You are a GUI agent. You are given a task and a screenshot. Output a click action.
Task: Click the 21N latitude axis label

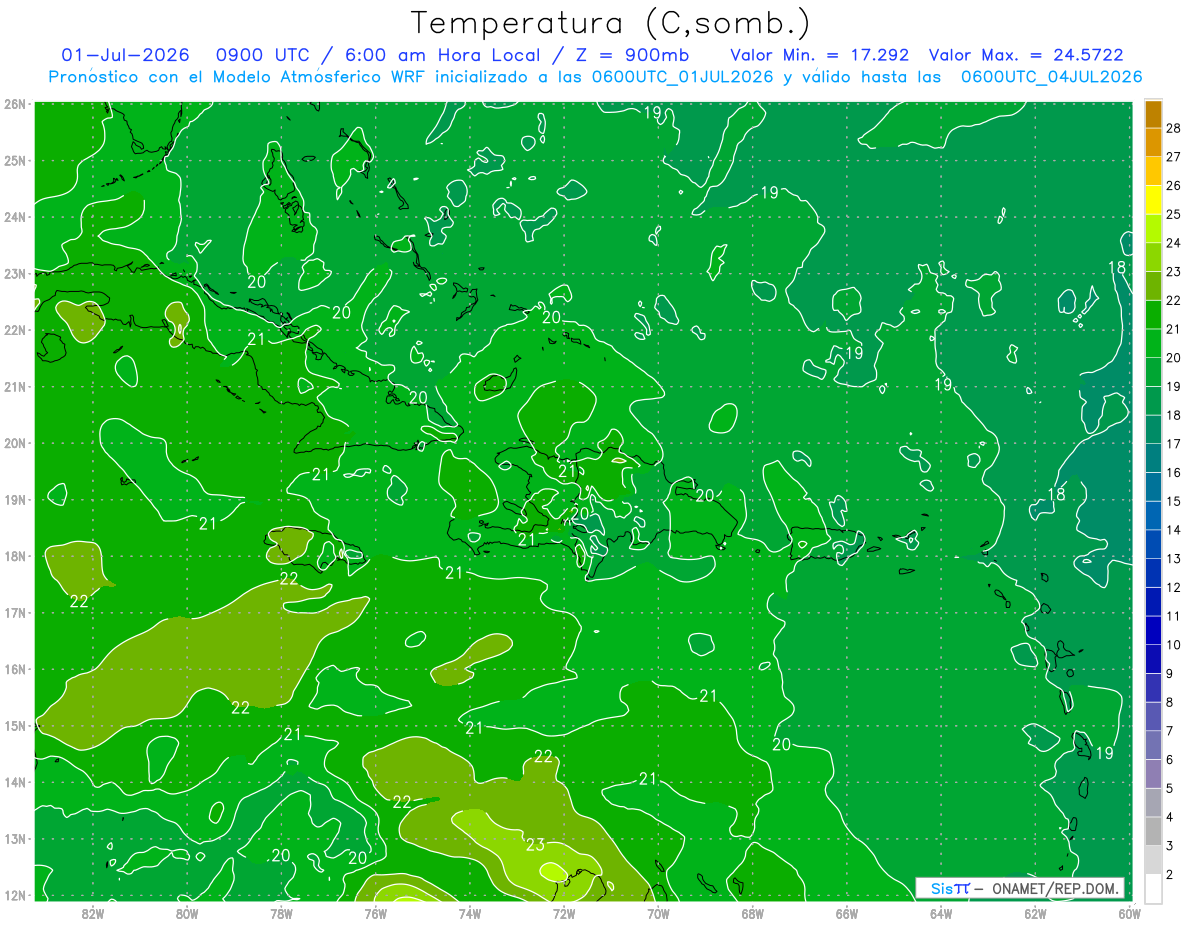click(x=14, y=387)
